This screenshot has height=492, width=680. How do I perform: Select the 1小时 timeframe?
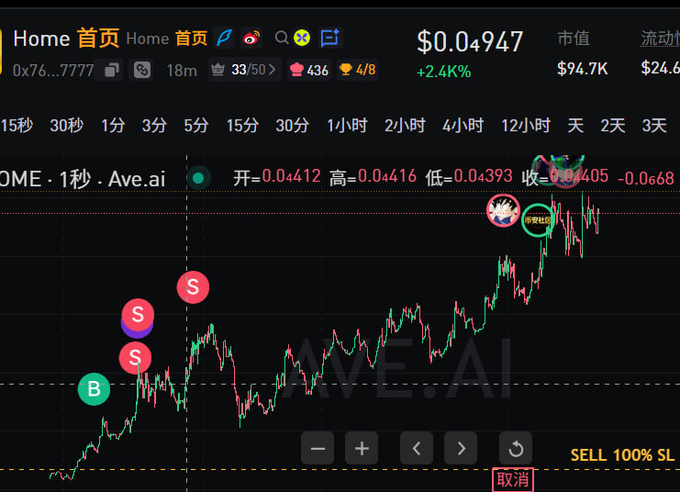click(347, 125)
